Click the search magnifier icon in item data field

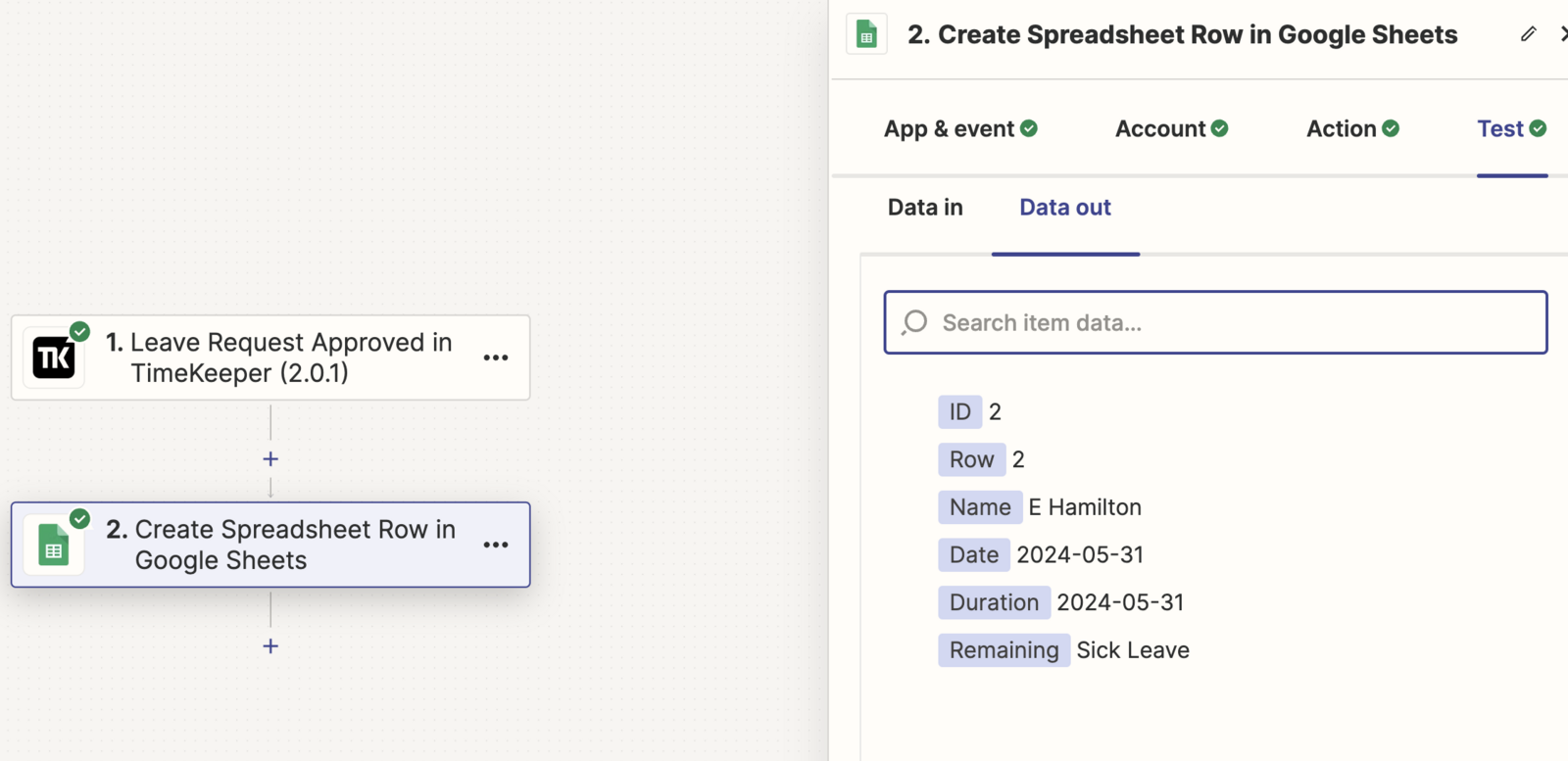pyautogui.click(x=914, y=322)
